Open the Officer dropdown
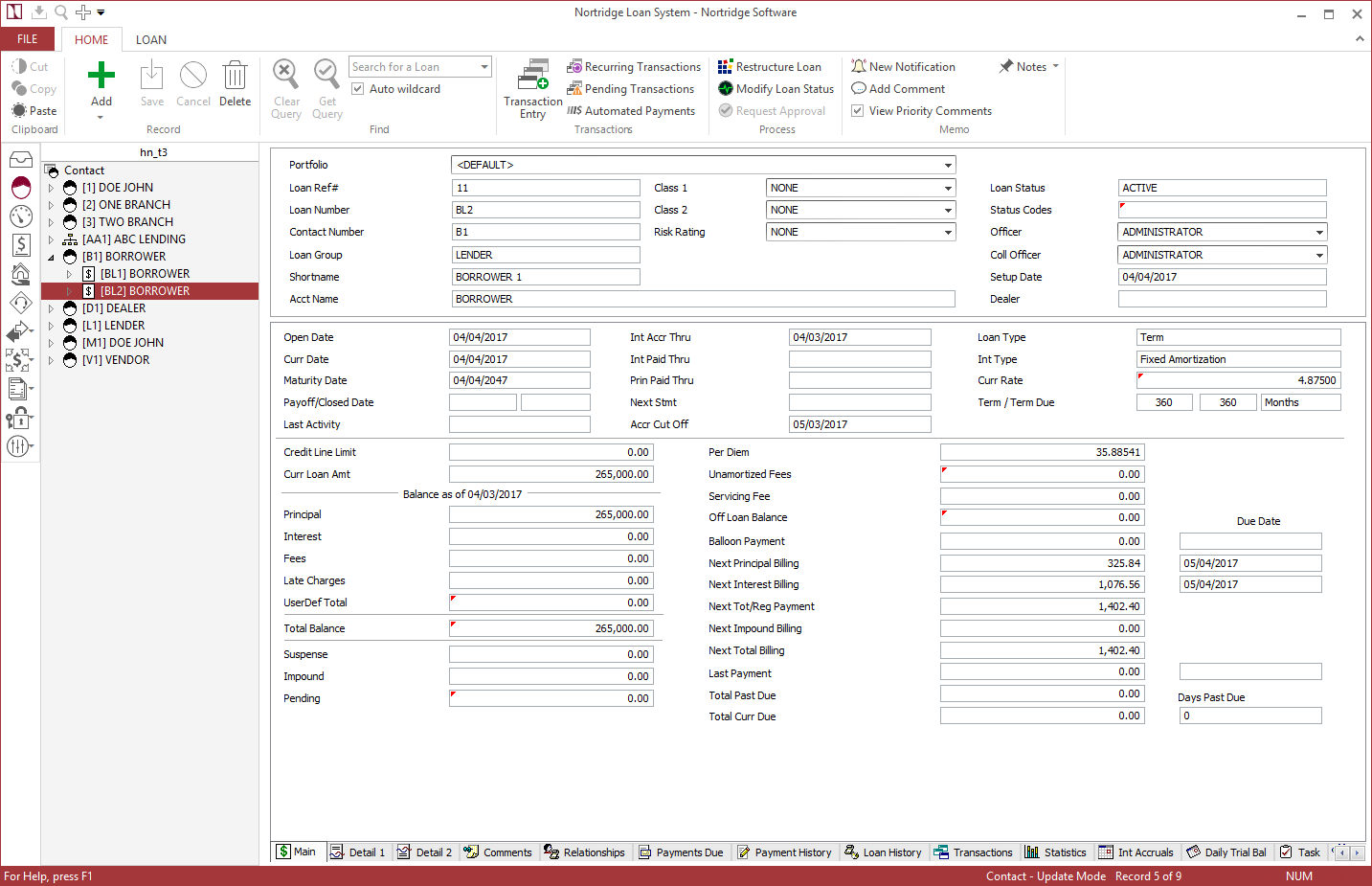This screenshot has height=886, width=1372. [x=1319, y=232]
